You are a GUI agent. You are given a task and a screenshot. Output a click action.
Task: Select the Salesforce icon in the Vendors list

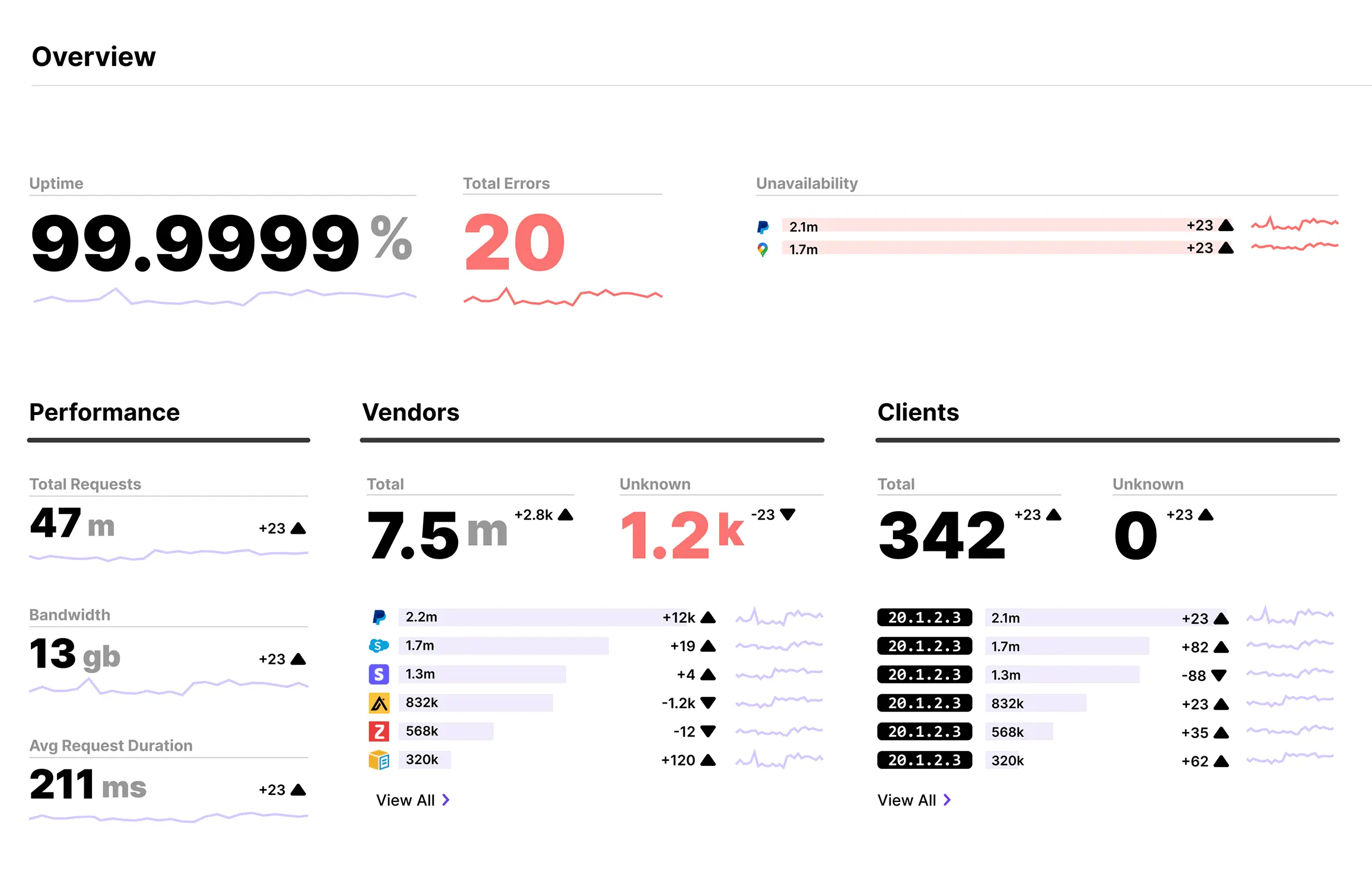[x=379, y=646]
